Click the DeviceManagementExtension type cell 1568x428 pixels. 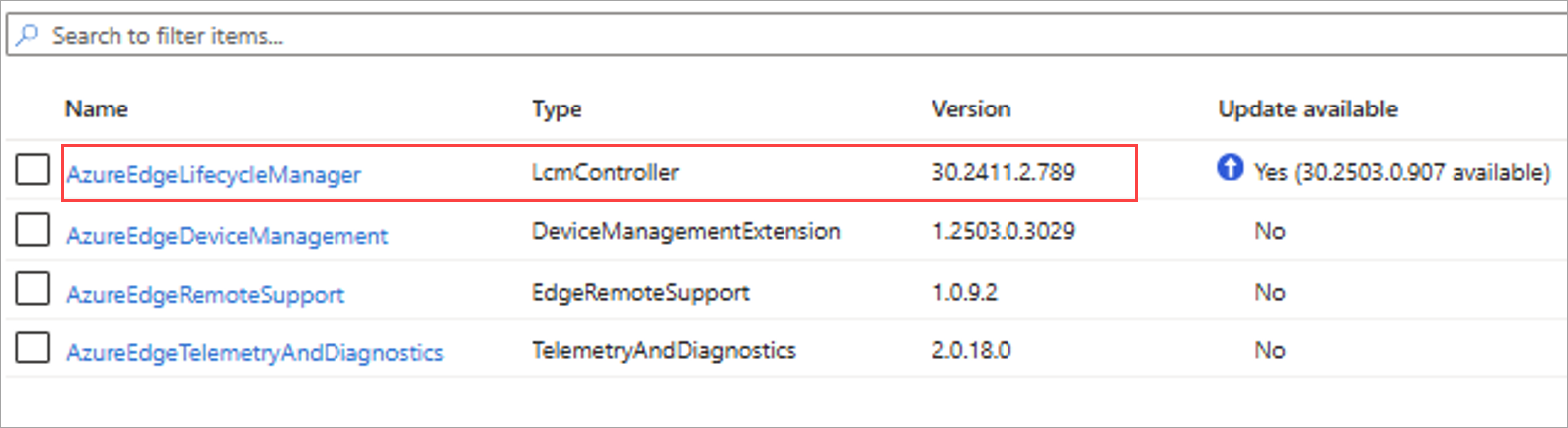tap(686, 232)
